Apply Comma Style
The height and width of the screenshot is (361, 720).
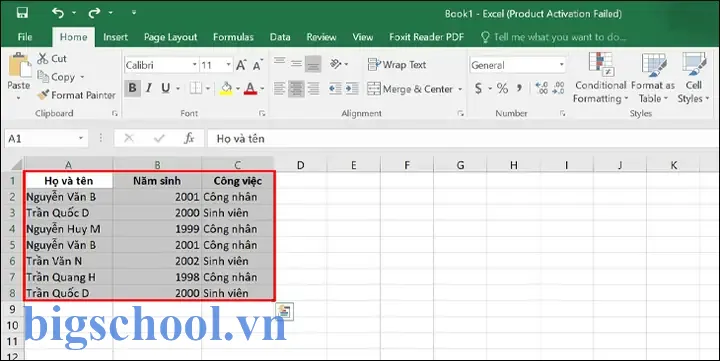(x=519, y=88)
